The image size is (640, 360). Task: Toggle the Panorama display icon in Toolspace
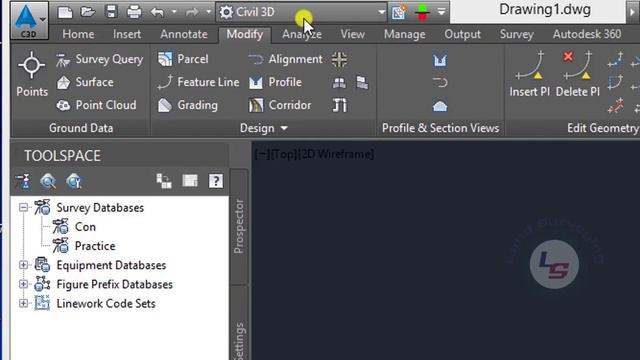click(x=190, y=181)
